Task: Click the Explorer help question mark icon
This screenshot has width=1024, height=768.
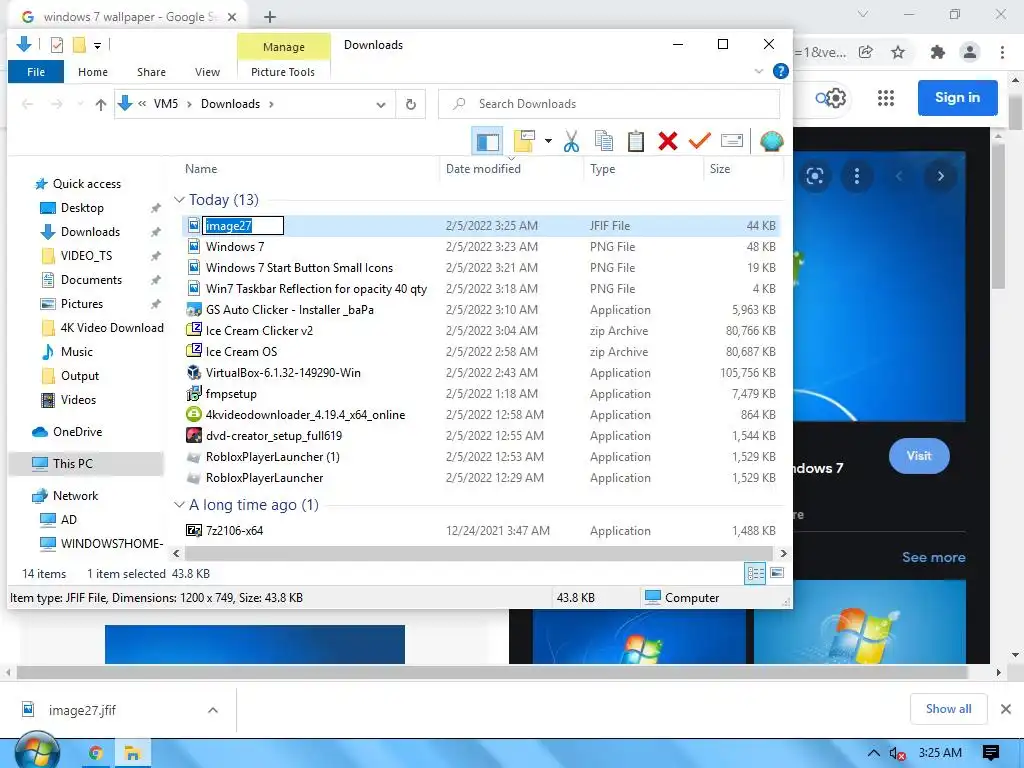Action: pyautogui.click(x=780, y=71)
